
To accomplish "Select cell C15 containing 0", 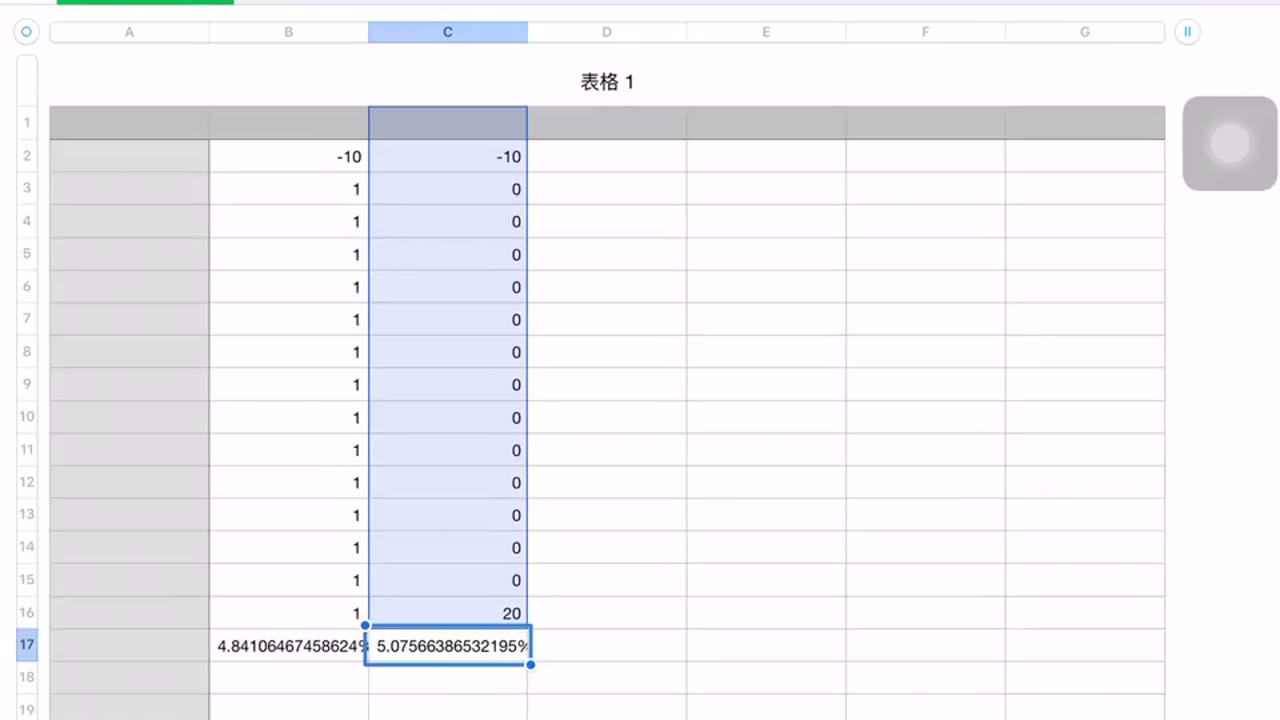I will point(448,580).
